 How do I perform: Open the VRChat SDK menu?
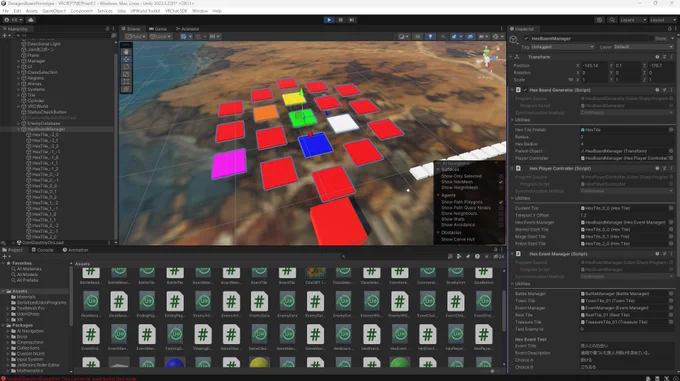tap(176, 11)
